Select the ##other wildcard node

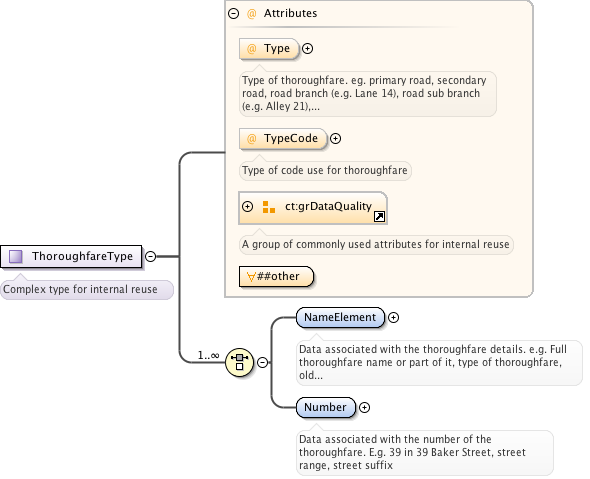[x=276, y=277]
